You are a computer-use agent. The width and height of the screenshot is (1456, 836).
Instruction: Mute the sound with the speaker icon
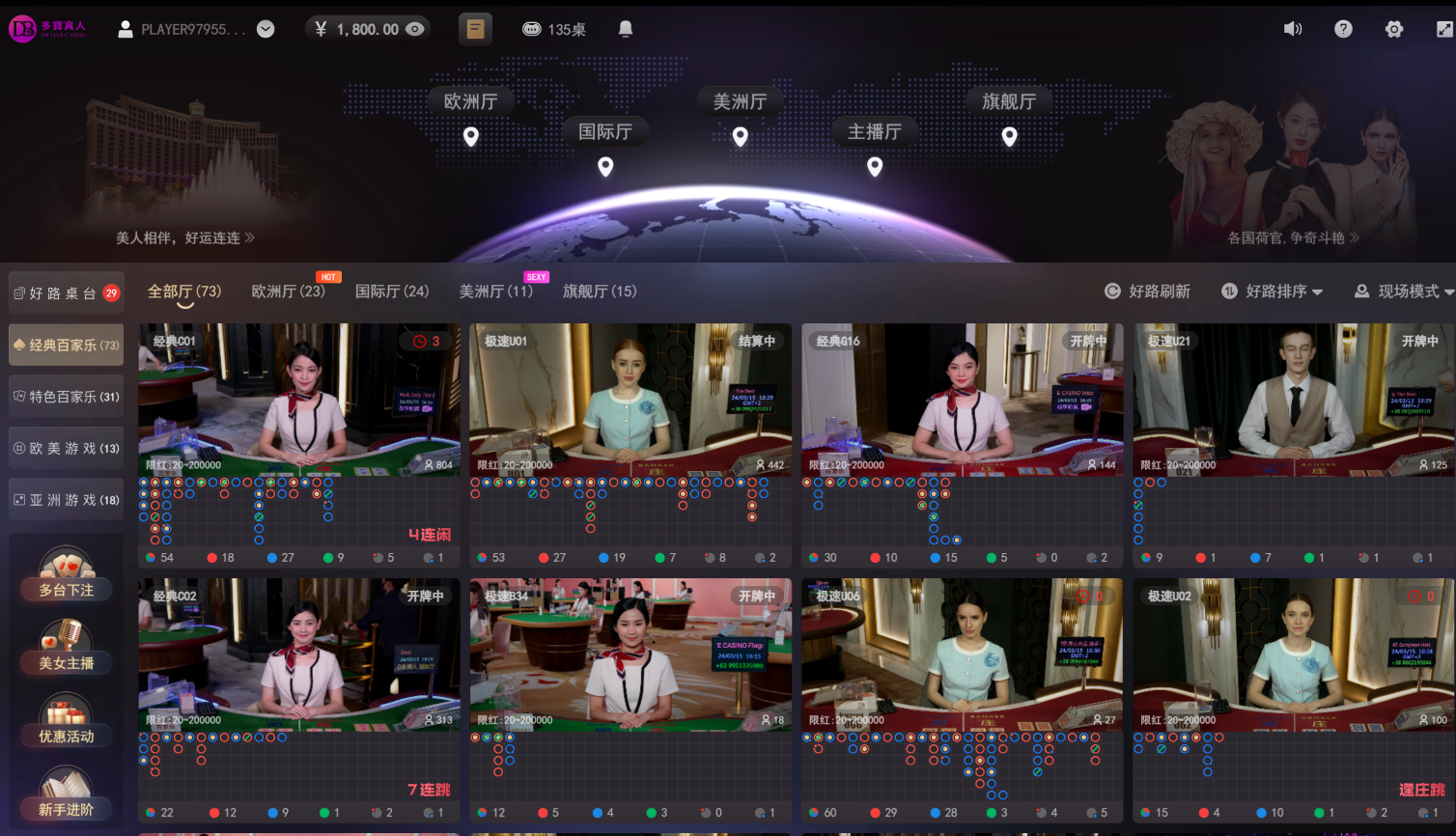click(x=1292, y=29)
